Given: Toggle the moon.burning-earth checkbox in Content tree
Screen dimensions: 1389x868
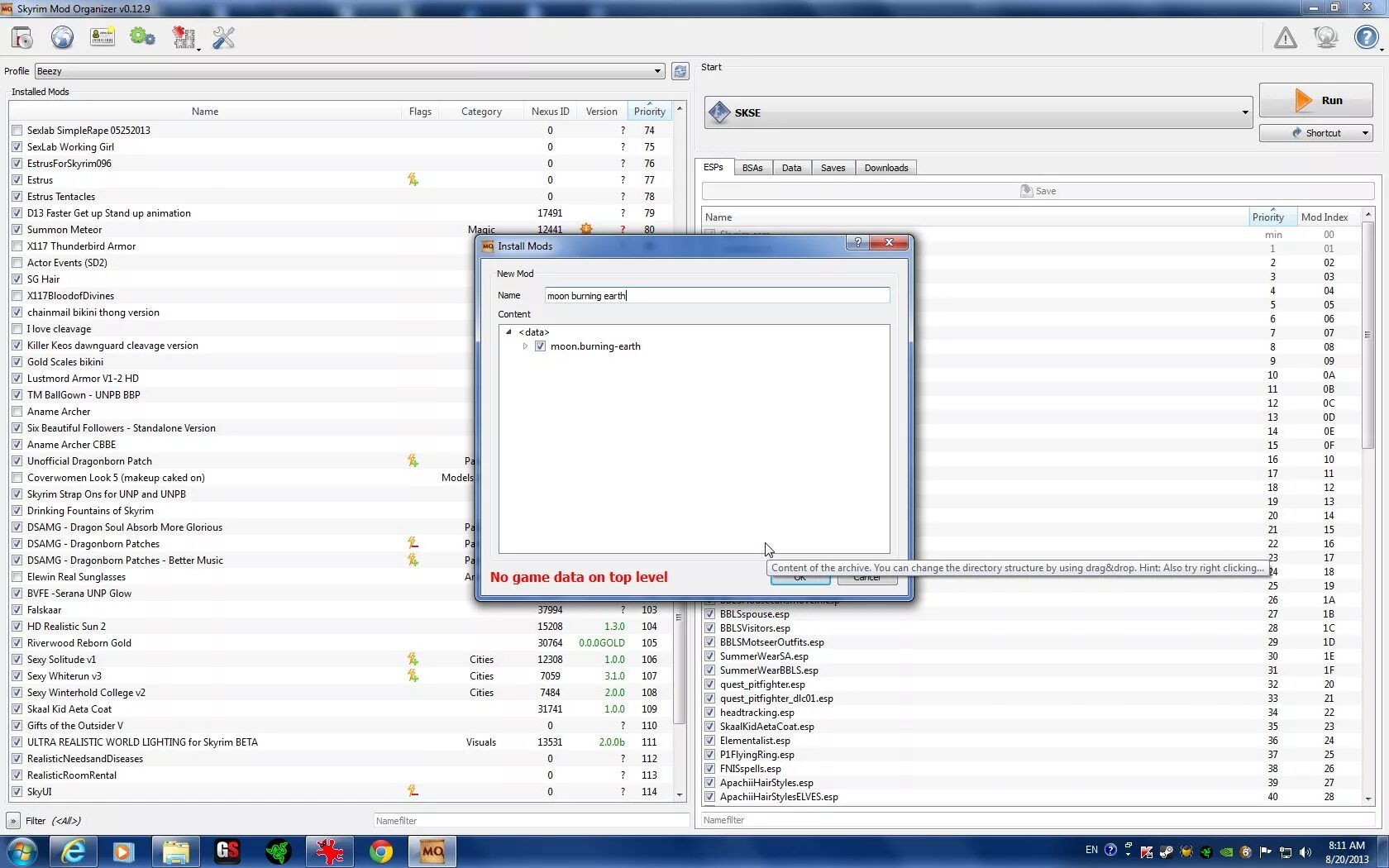Looking at the screenshot, I should (540, 346).
